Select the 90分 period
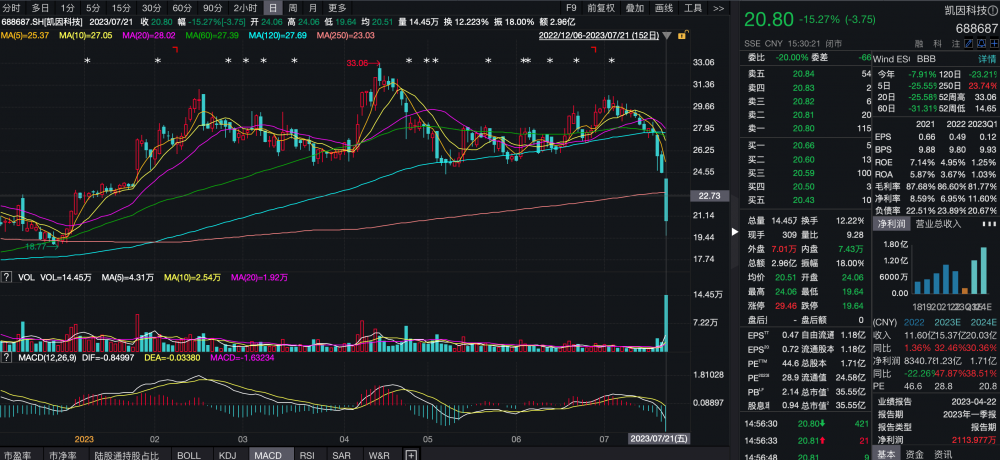Image resolution: width=1000 pixels, height=460 pixels. tap(213, 8)
